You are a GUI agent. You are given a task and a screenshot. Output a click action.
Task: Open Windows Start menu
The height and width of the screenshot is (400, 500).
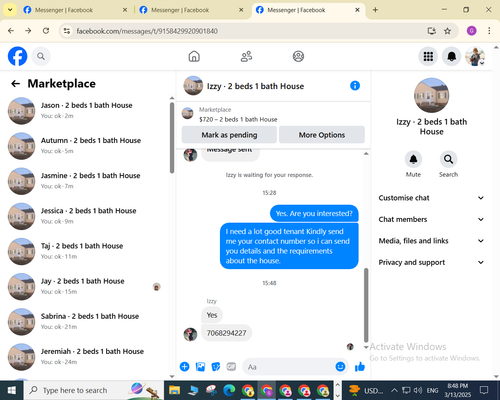[x=12, y=390]
